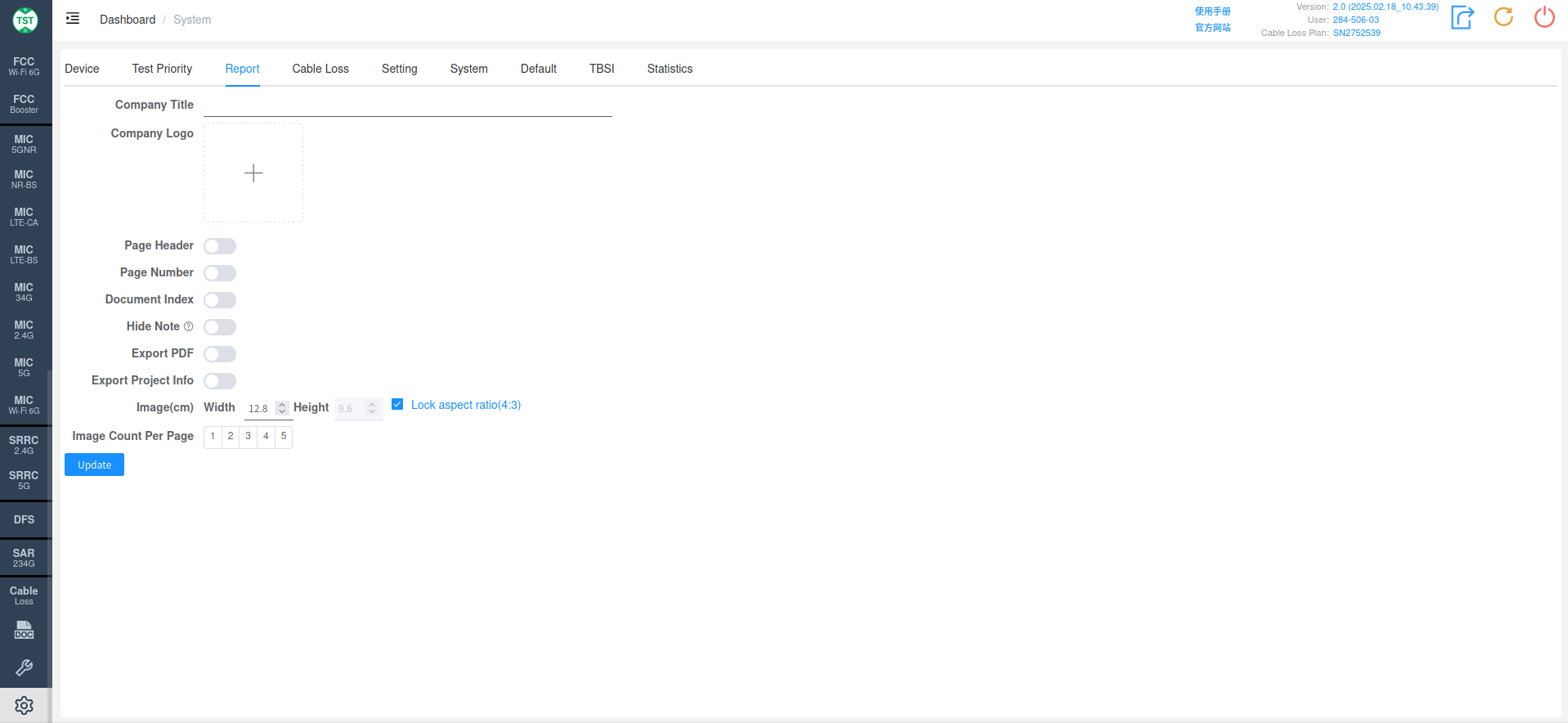Click the Width value field
This screenshot has height=723, width=1568.
pos(259,408)
